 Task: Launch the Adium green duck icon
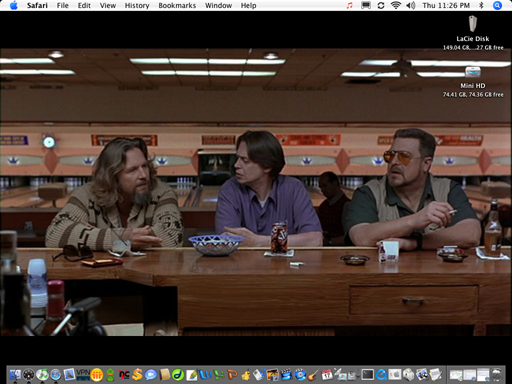[x=110, y=375]
